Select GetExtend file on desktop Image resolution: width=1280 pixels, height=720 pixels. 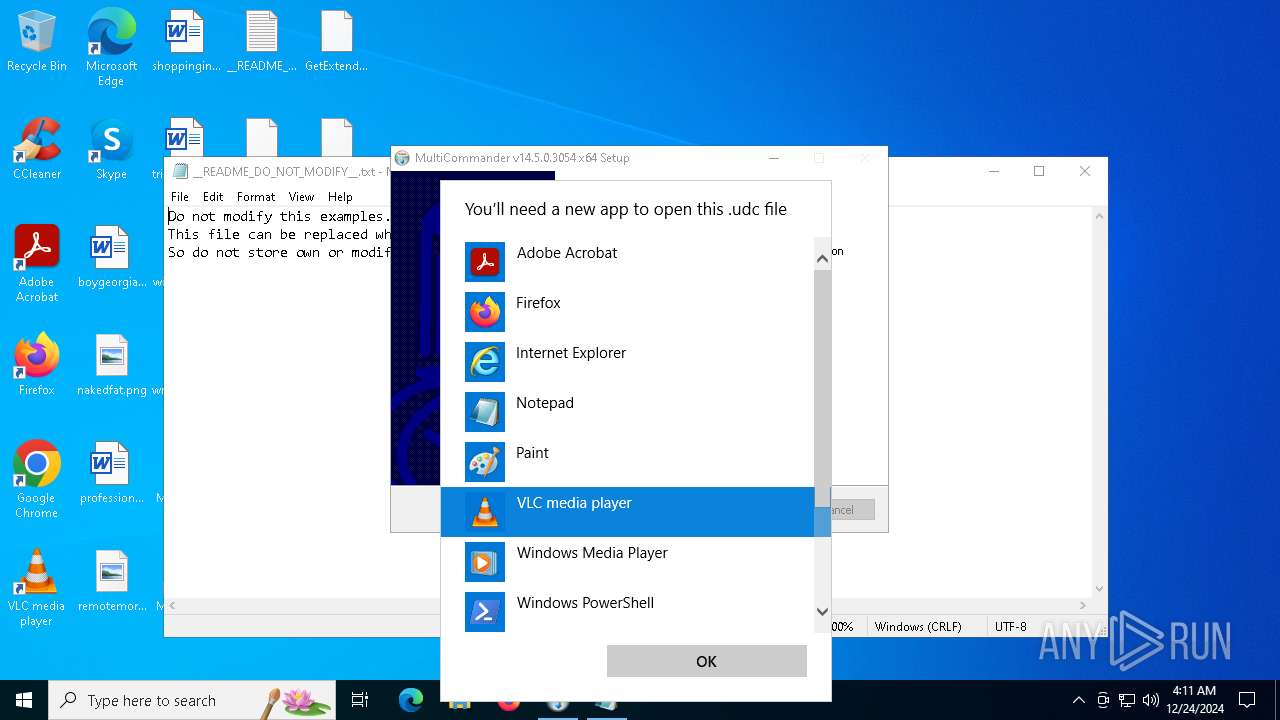pos(336,42)
